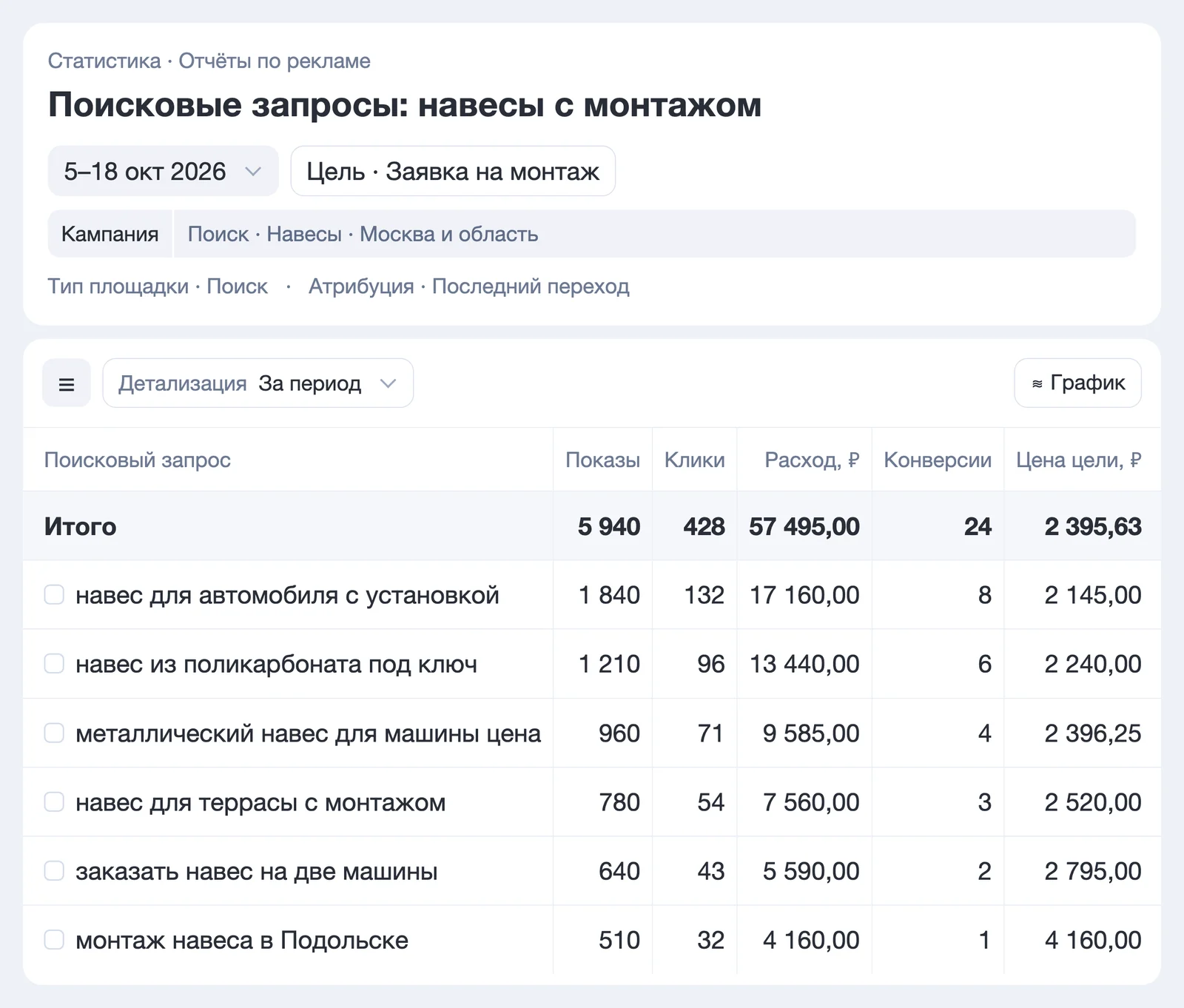Click query text металлический навес для машины цена
The height and width of the screenshot is (1008, 1184).
tap(308, 733)
